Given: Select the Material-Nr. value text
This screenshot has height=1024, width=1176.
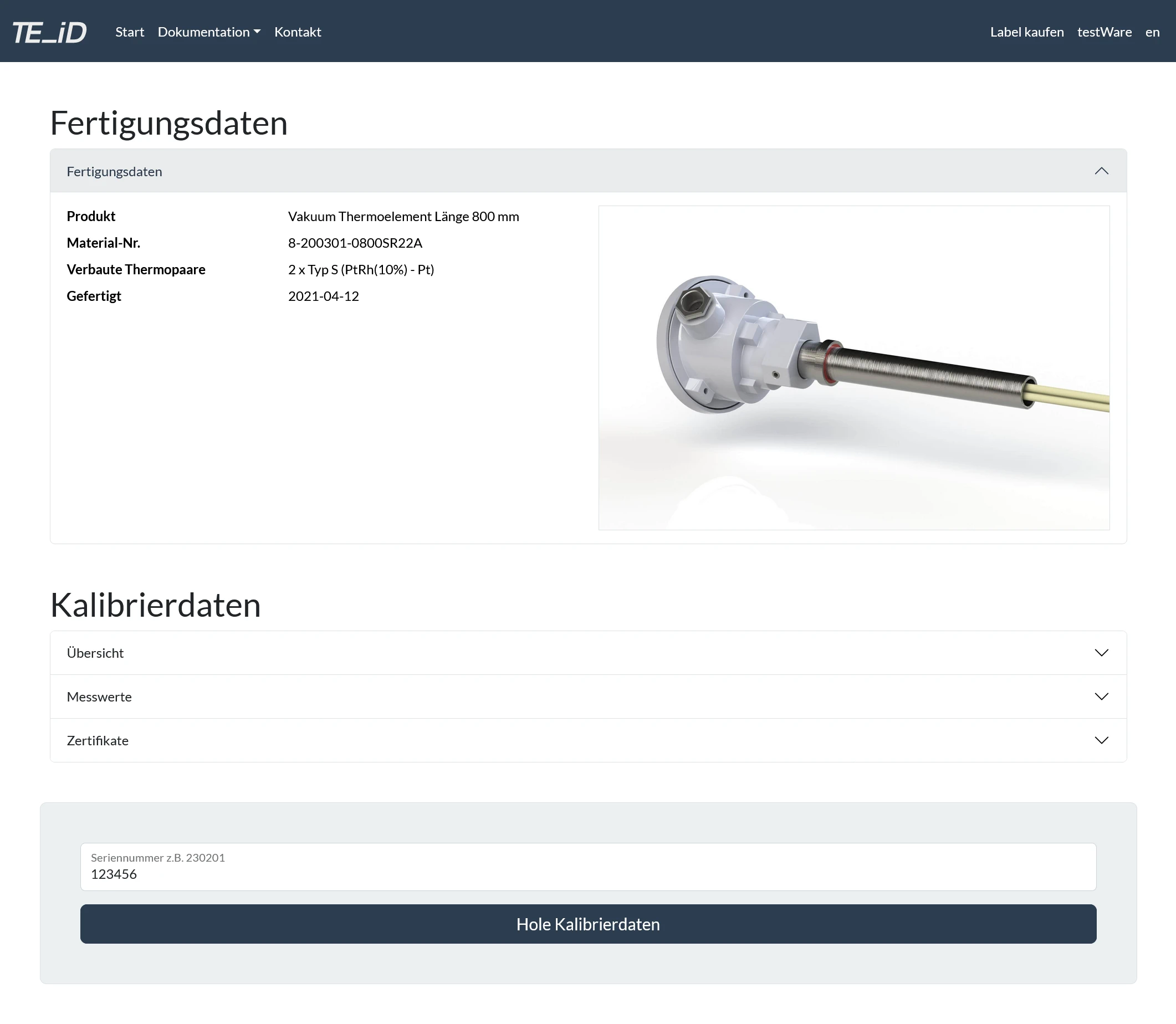Looking at the screenshot, I should coord(355,242).
